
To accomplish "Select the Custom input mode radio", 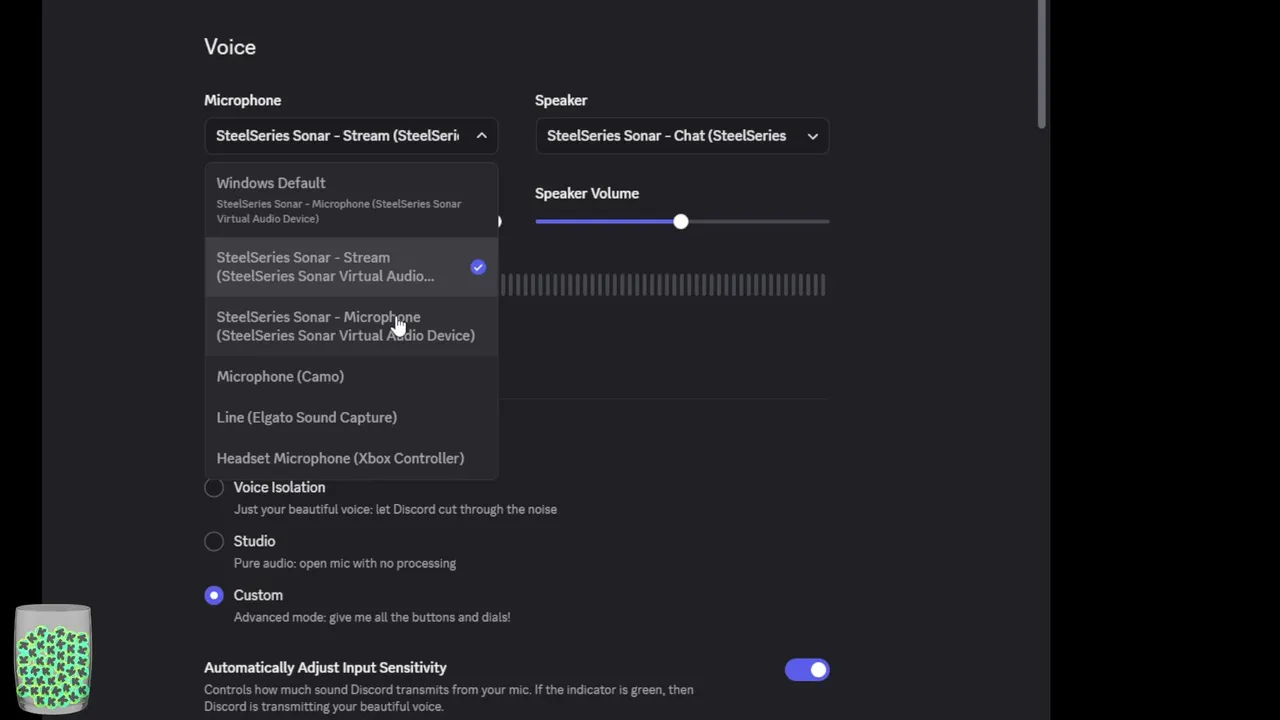I will [214, 596].
